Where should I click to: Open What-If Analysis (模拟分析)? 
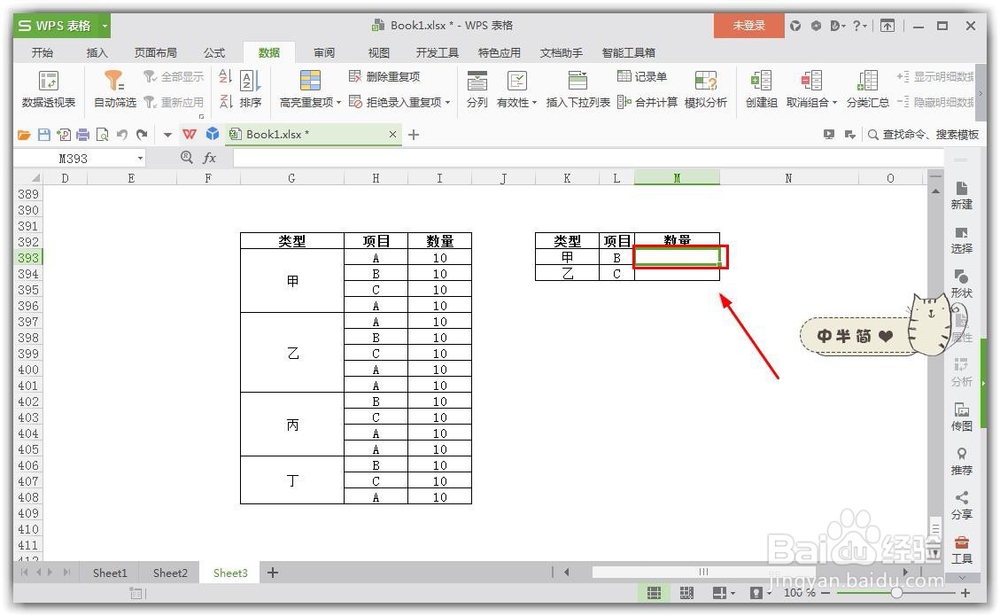[705, 89]
